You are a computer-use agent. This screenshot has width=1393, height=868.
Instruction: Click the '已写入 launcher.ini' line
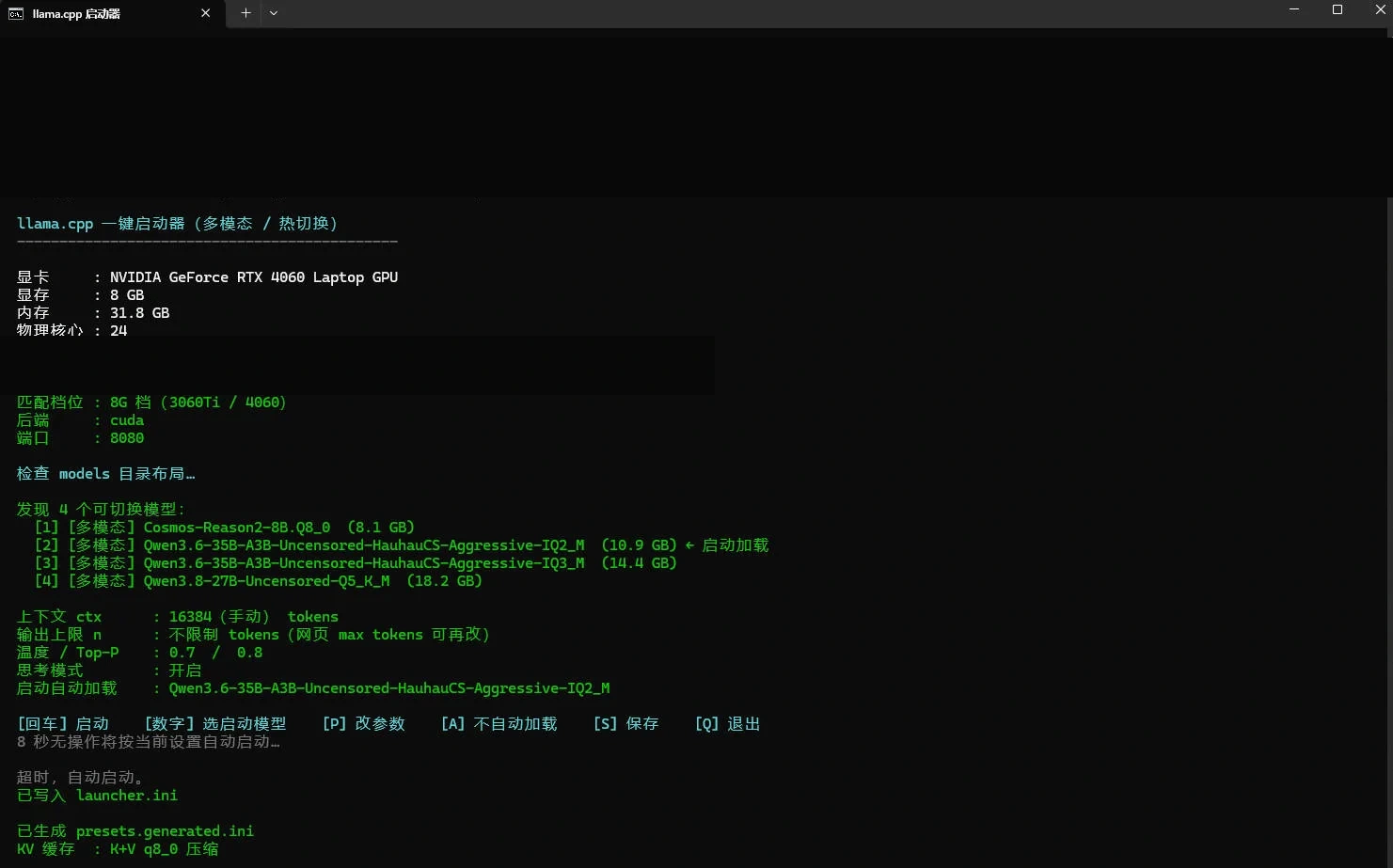pyautogui.click(x=98, y=796)
